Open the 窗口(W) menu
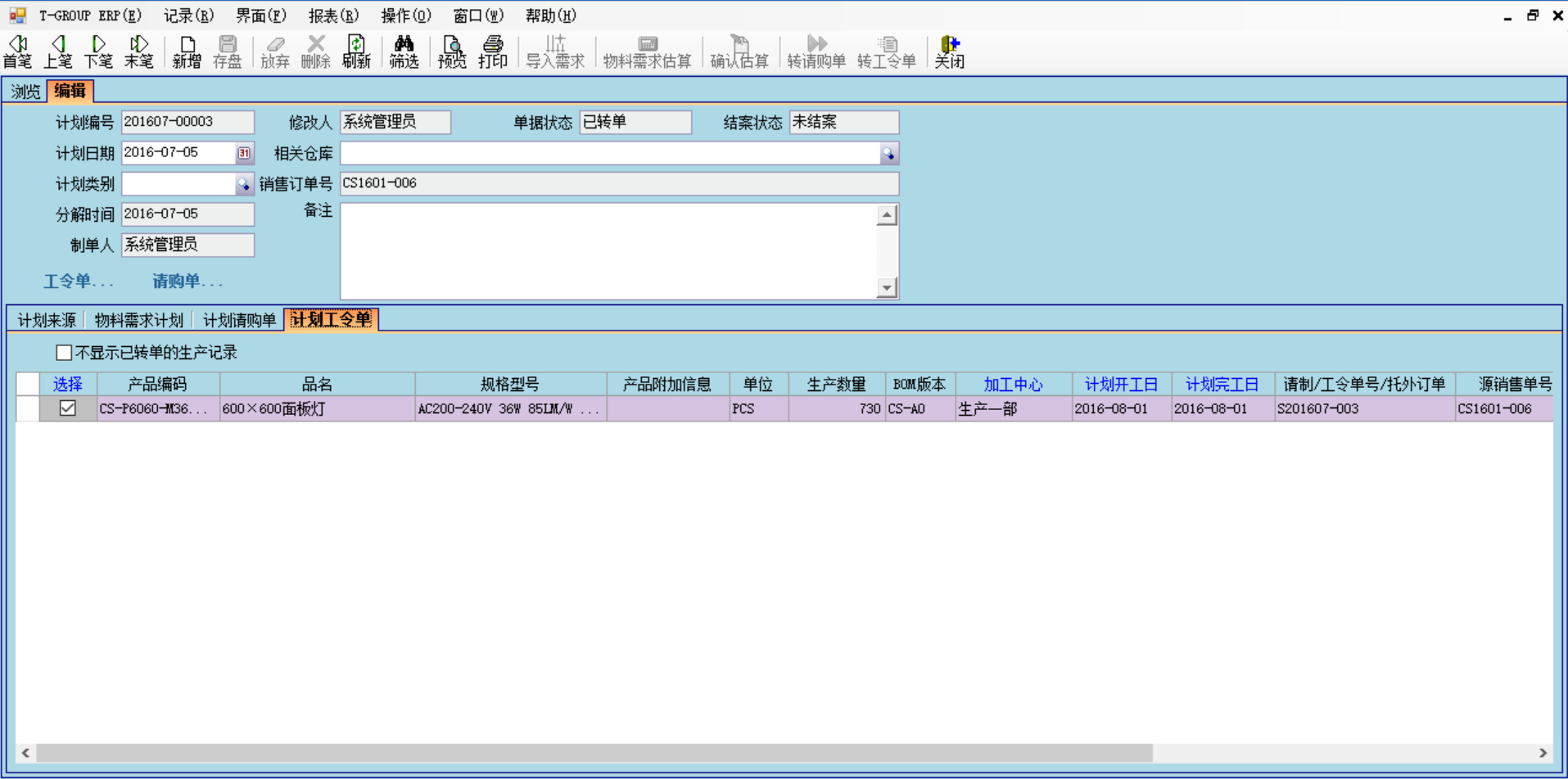This screenshot has width=1568, height=779. 478,16
